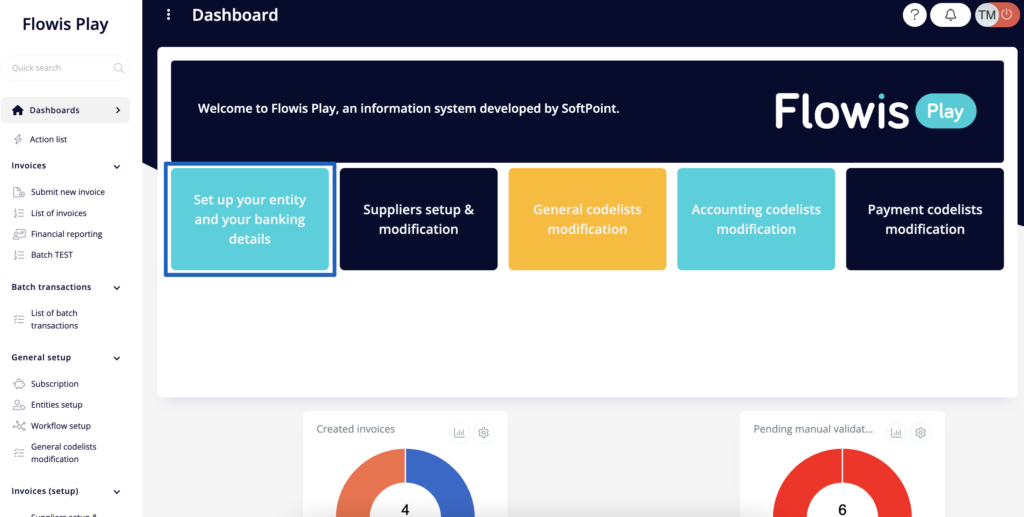Click the Welcome to Flowis Play banner text
The height and width of the screenshot is (517, 1024).
(408, 108)
